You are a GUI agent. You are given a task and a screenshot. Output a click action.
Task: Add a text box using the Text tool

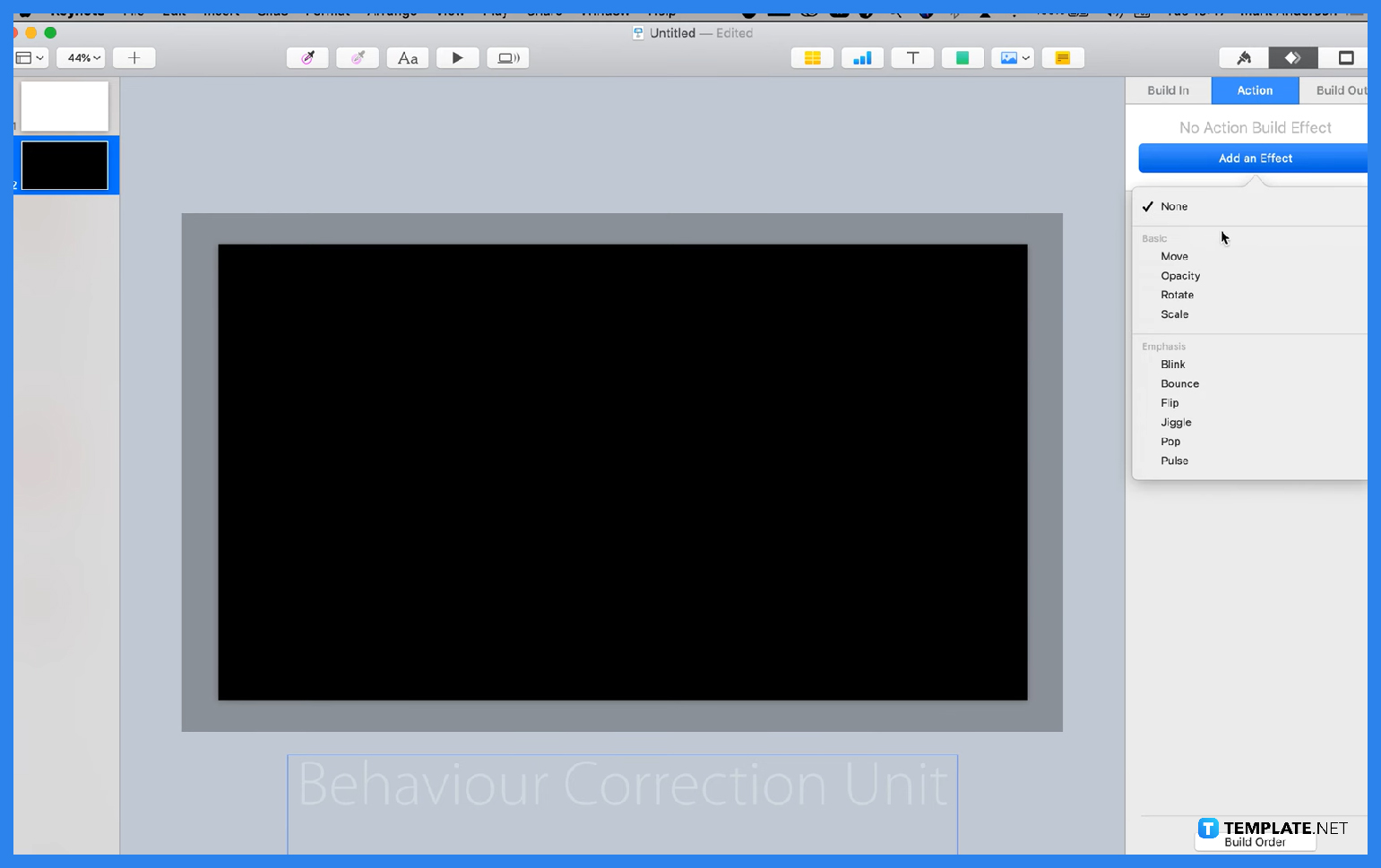click(x=912, y=57)
